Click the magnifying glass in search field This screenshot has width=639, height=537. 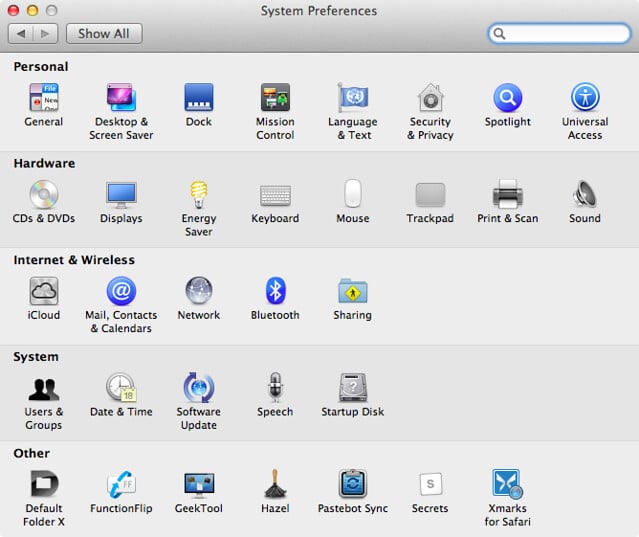click(499, 33)
